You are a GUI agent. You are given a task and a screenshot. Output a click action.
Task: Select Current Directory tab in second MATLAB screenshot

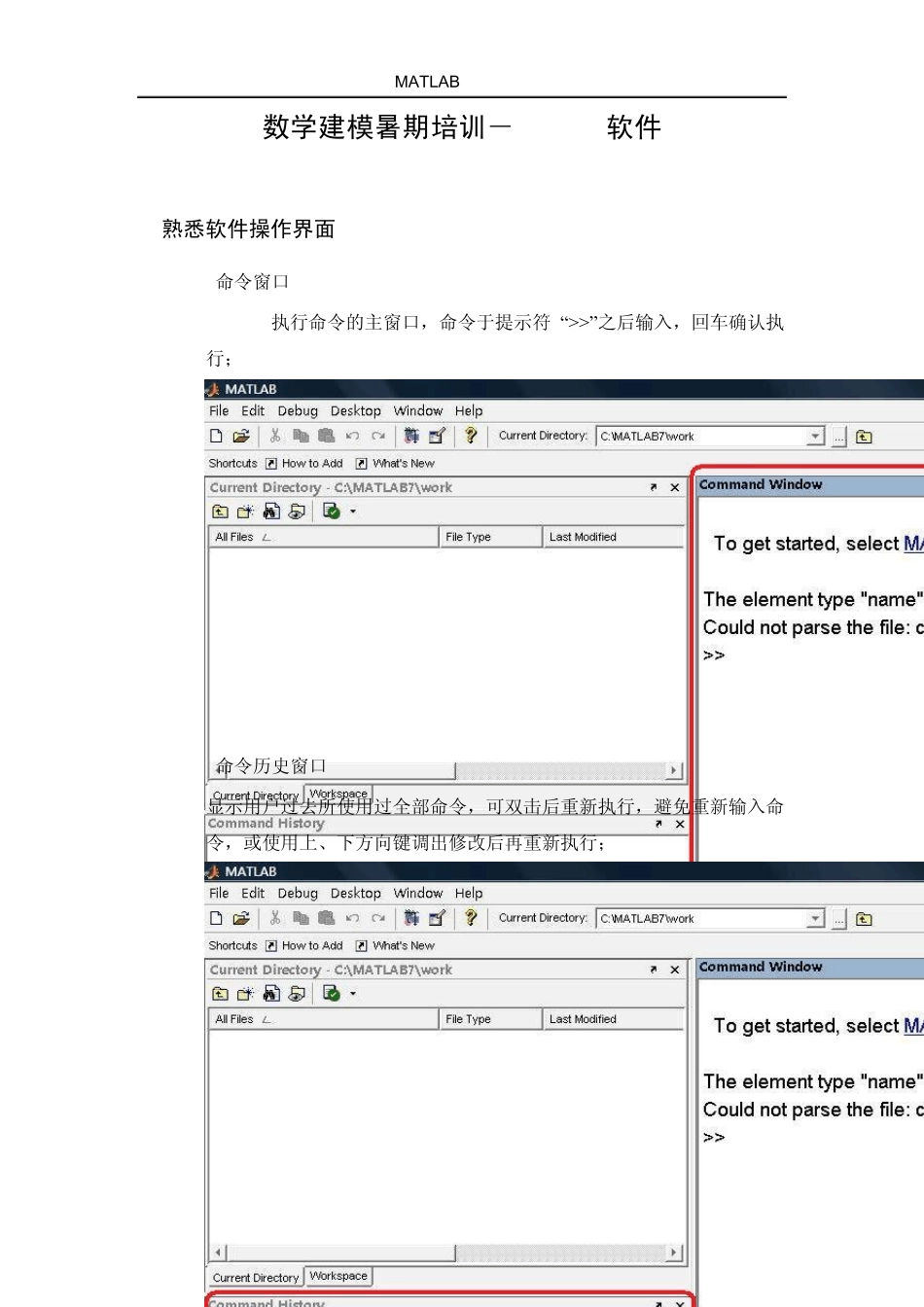click(256, 1278)
